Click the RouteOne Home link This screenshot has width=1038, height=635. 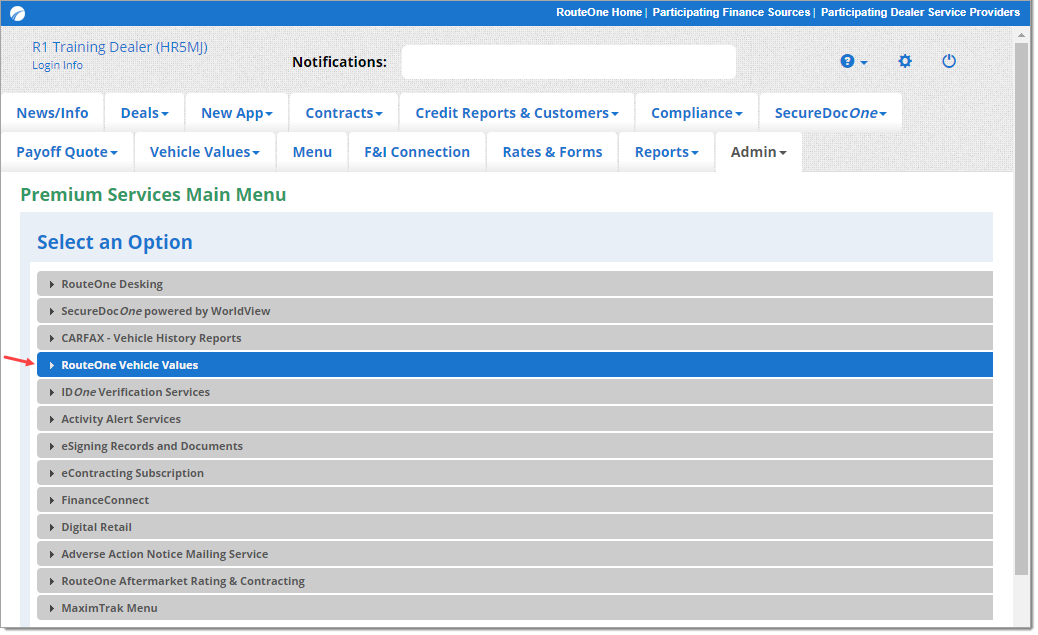598,13
